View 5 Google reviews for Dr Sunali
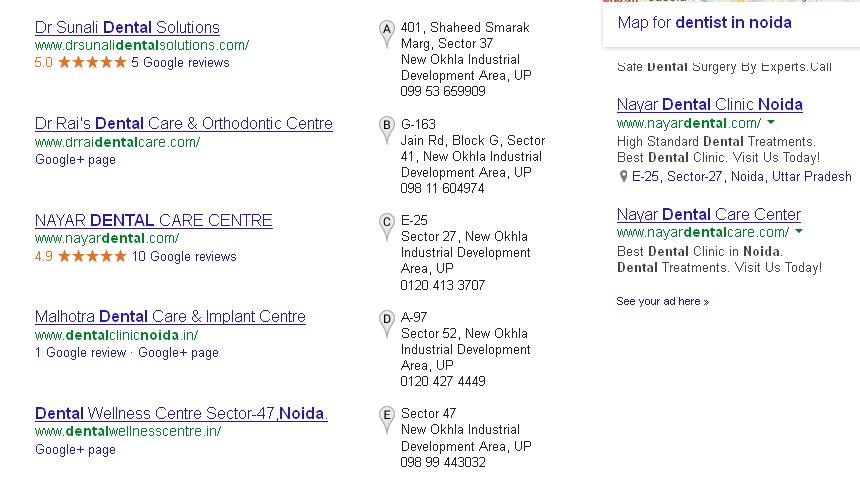 (180, 62)
